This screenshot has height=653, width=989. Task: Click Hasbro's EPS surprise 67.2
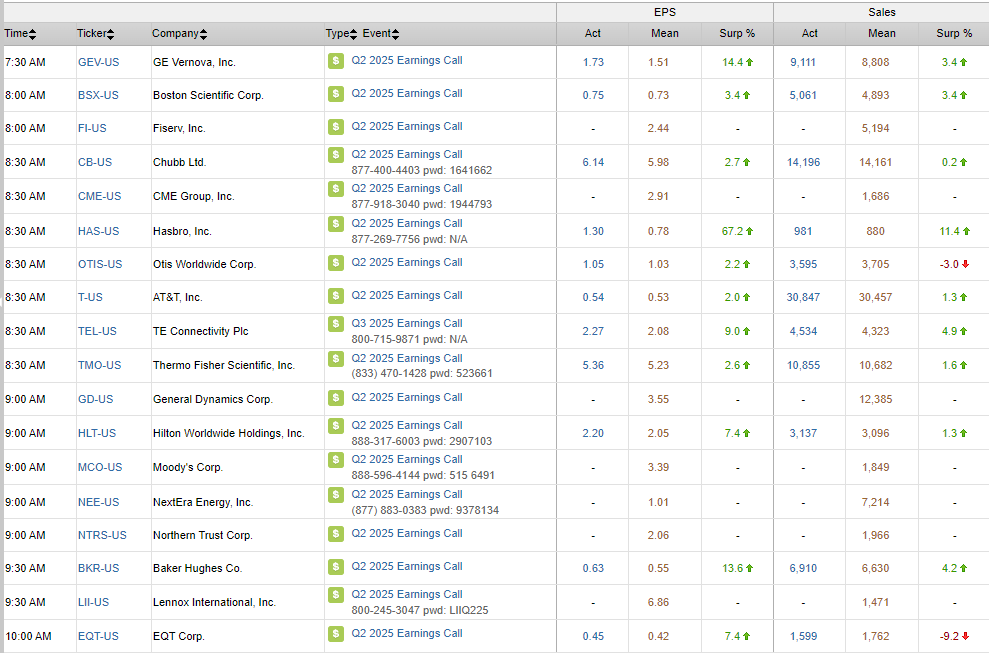[732, 232]
